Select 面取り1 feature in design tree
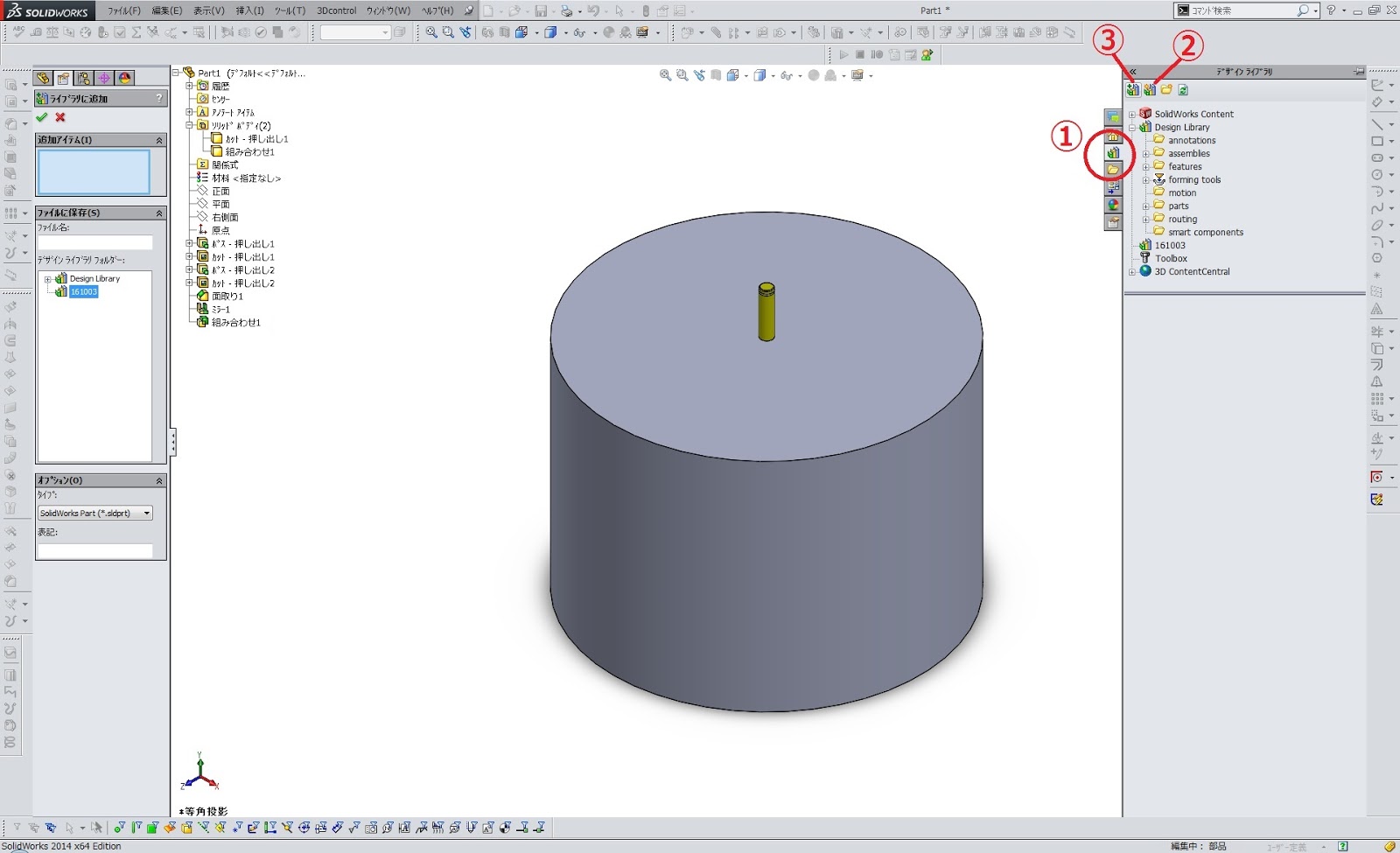 [x=227, y=296]
